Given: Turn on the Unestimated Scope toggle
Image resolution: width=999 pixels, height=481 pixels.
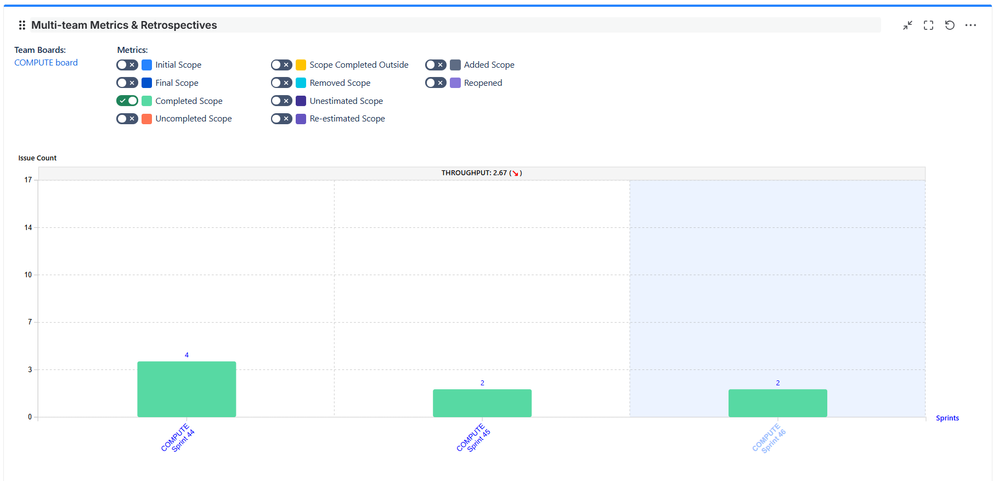Looking at the screenshot, I should [x=282, y=101].
